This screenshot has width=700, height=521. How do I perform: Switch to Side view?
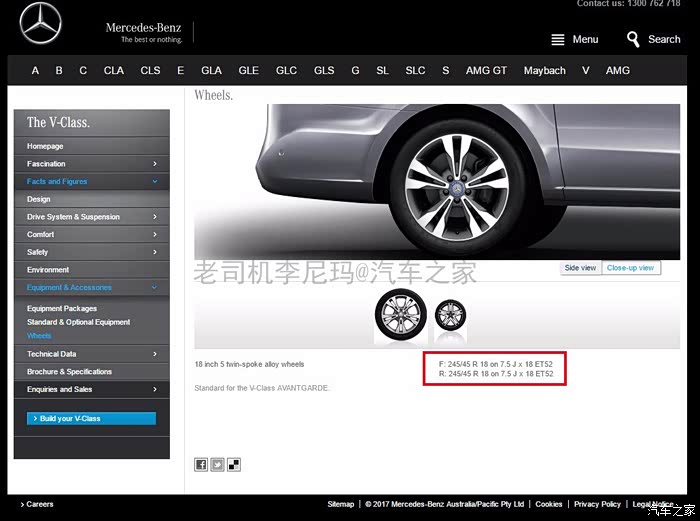(x=580, y=268)
